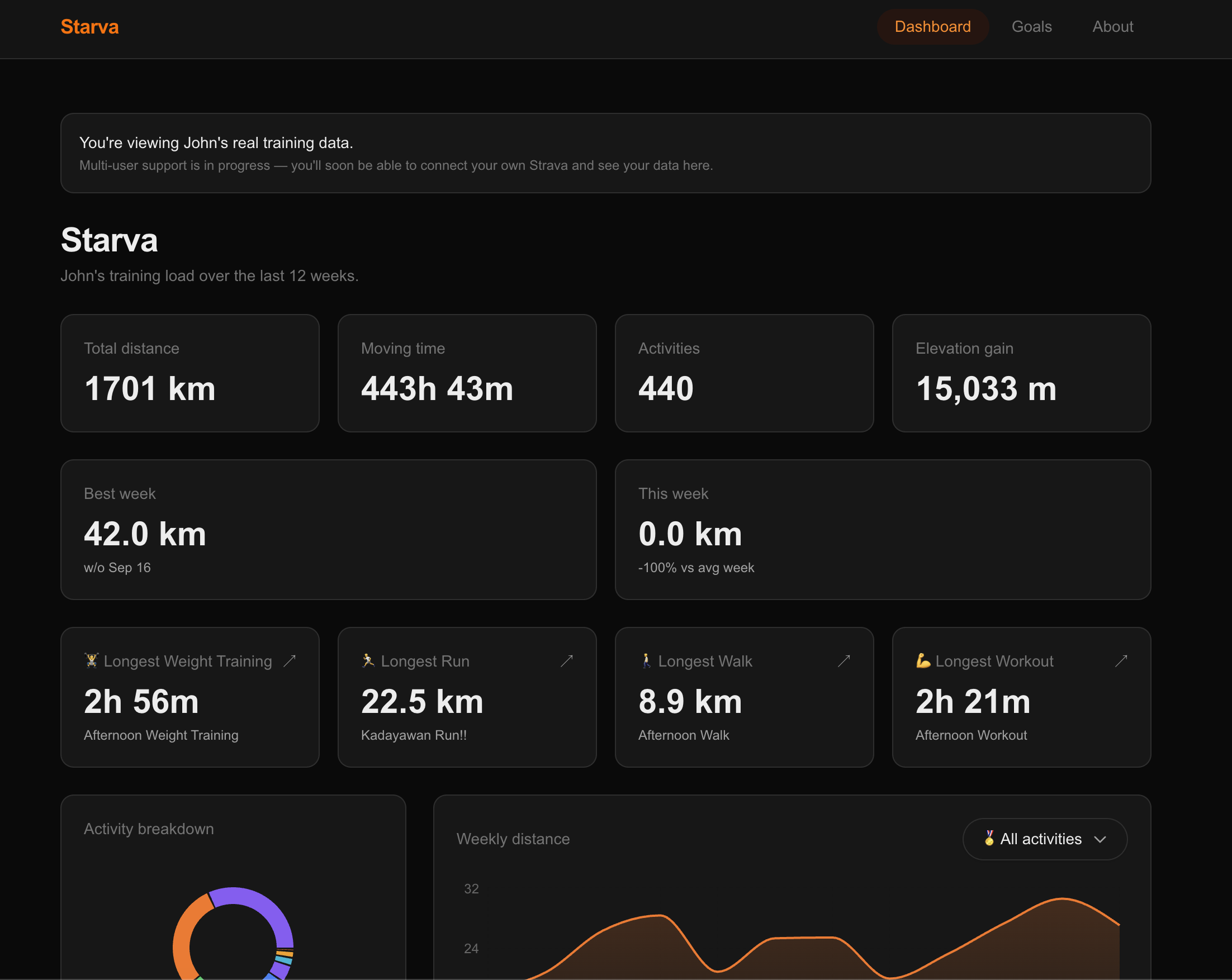
Task: Click the runner emoji icon
Action: 368,661
